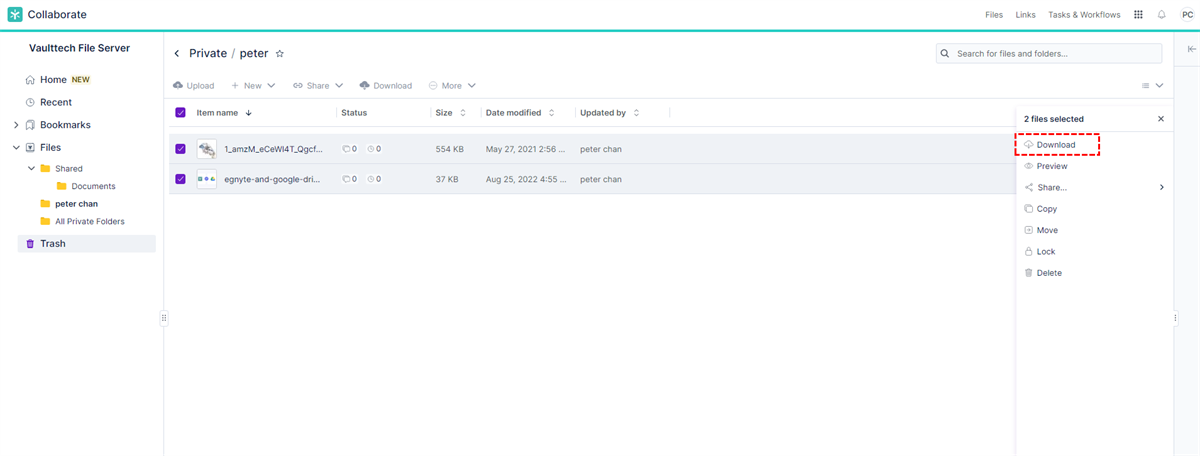Click the Trash bin icon in the sidebar

click(30, 243)
